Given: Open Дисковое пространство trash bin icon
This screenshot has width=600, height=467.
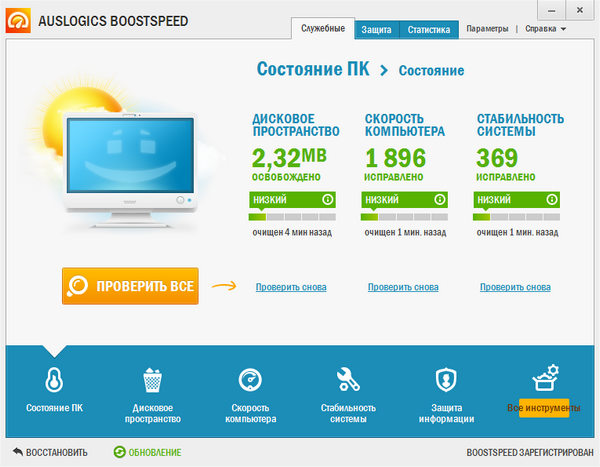Looking at the screenshot, I should click(x=153, y=380).
